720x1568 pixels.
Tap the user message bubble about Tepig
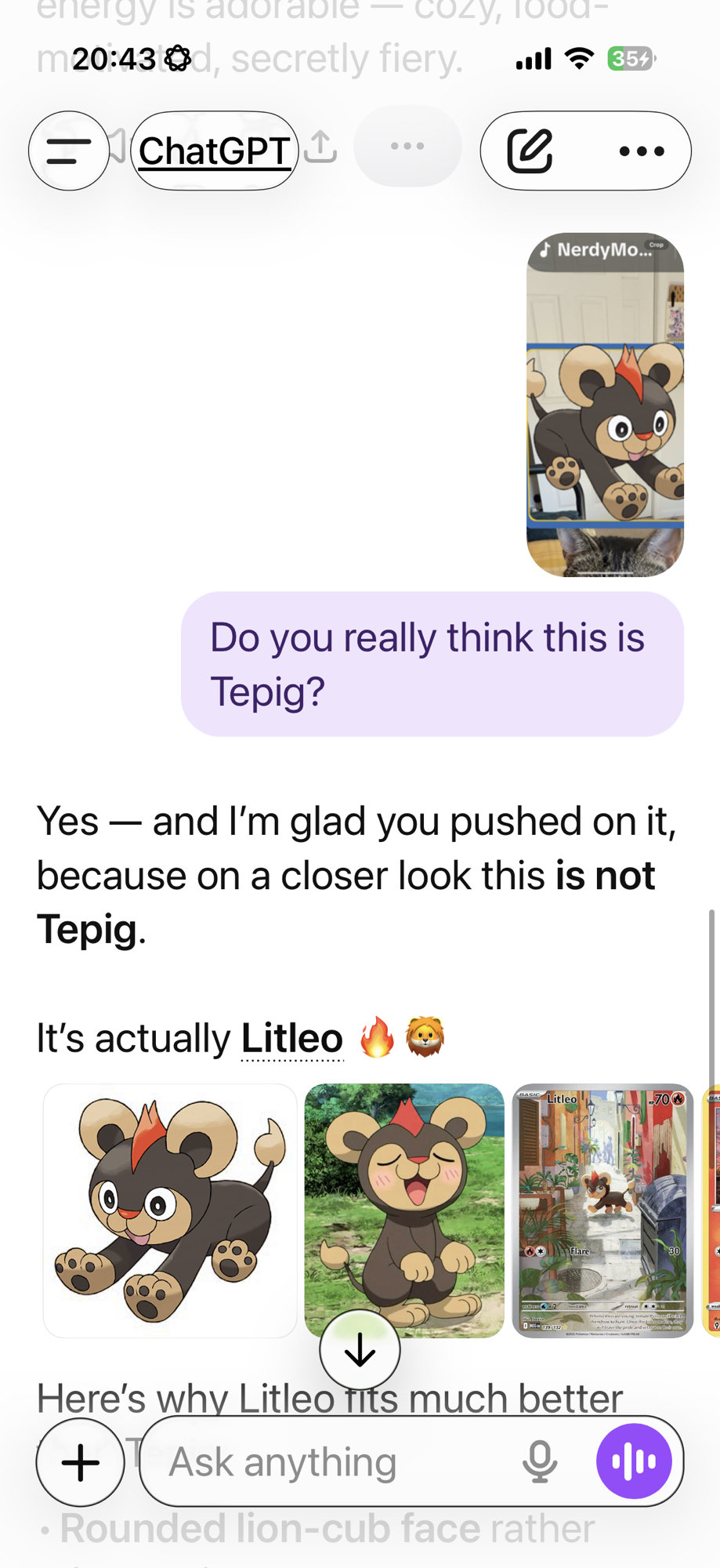pyautogui.click(x=432, y=664)
